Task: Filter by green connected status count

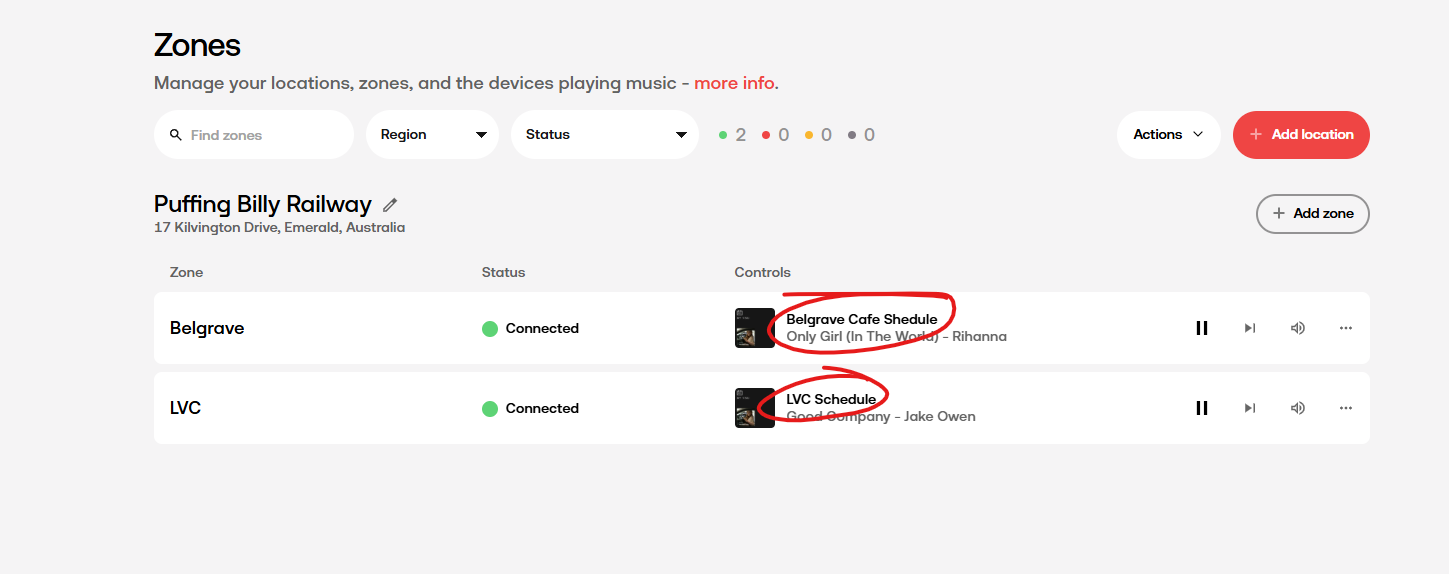Action: 732,135
